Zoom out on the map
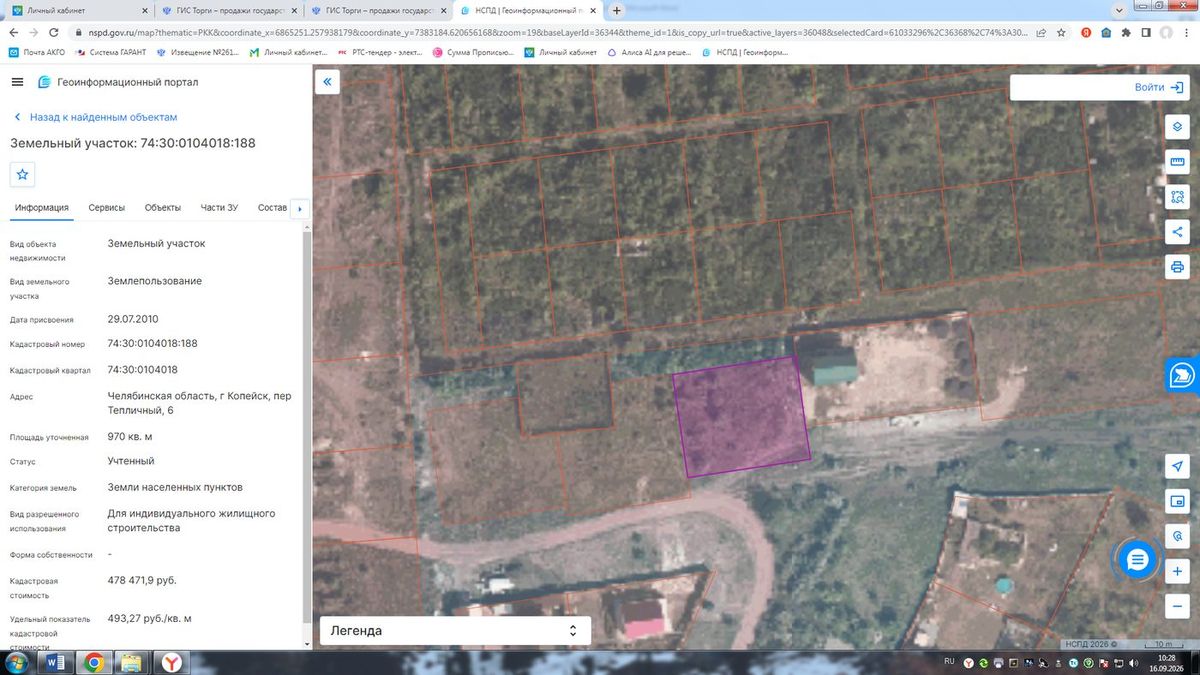The width and height of the screenshot is (1200, 675). click(1177, 606)
